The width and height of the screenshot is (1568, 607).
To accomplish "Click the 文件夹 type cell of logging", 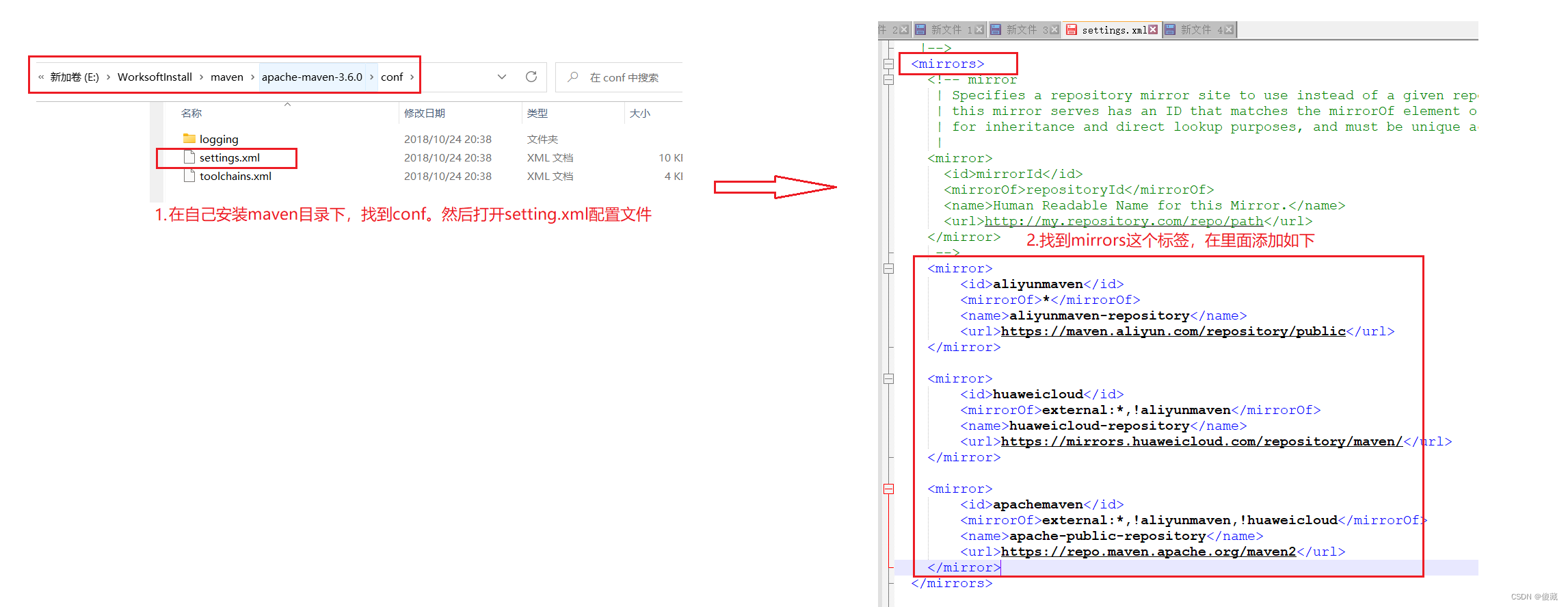I will click(x=542, y=139).
